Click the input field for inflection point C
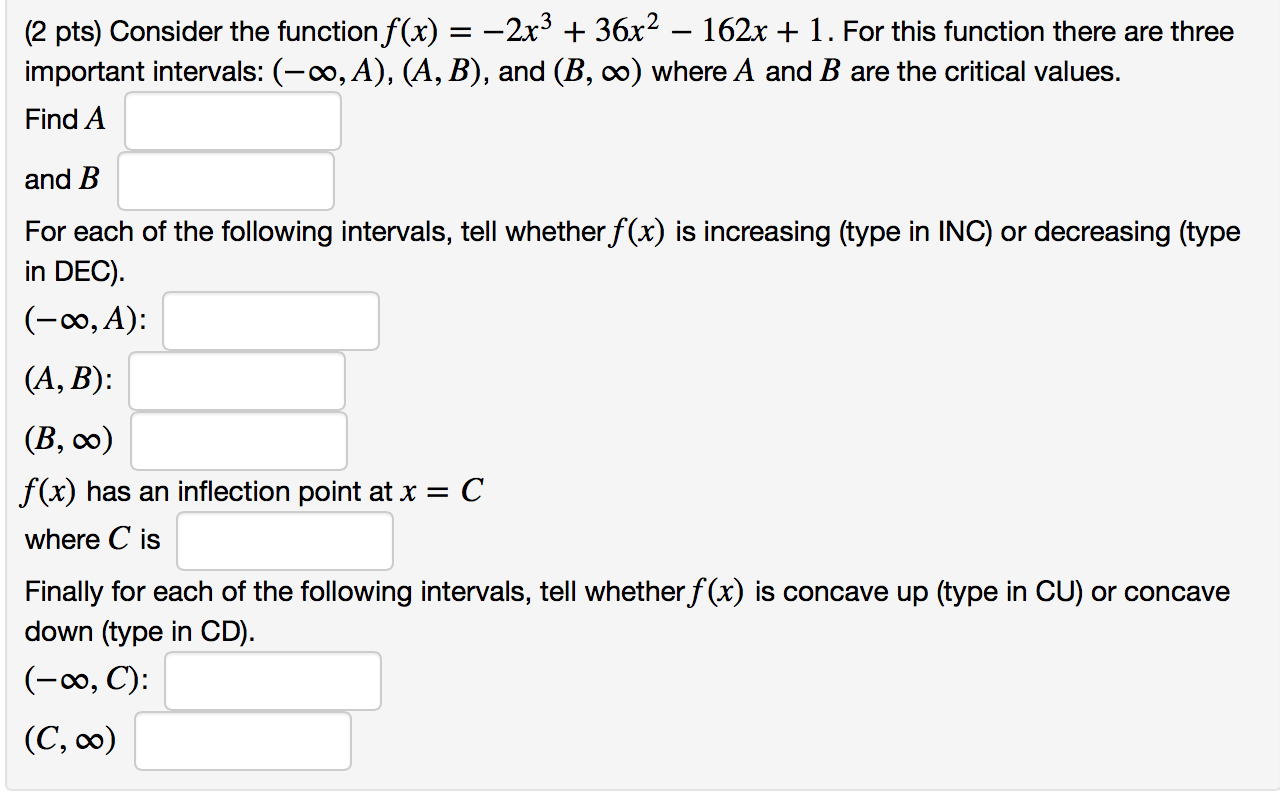Screen dimensions: 1280x794 pos(285,540)
